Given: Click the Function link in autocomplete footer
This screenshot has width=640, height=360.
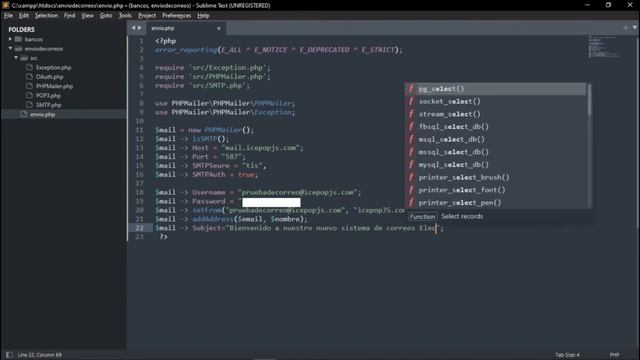Looking at the screenshot, I should tap(422, 217).
